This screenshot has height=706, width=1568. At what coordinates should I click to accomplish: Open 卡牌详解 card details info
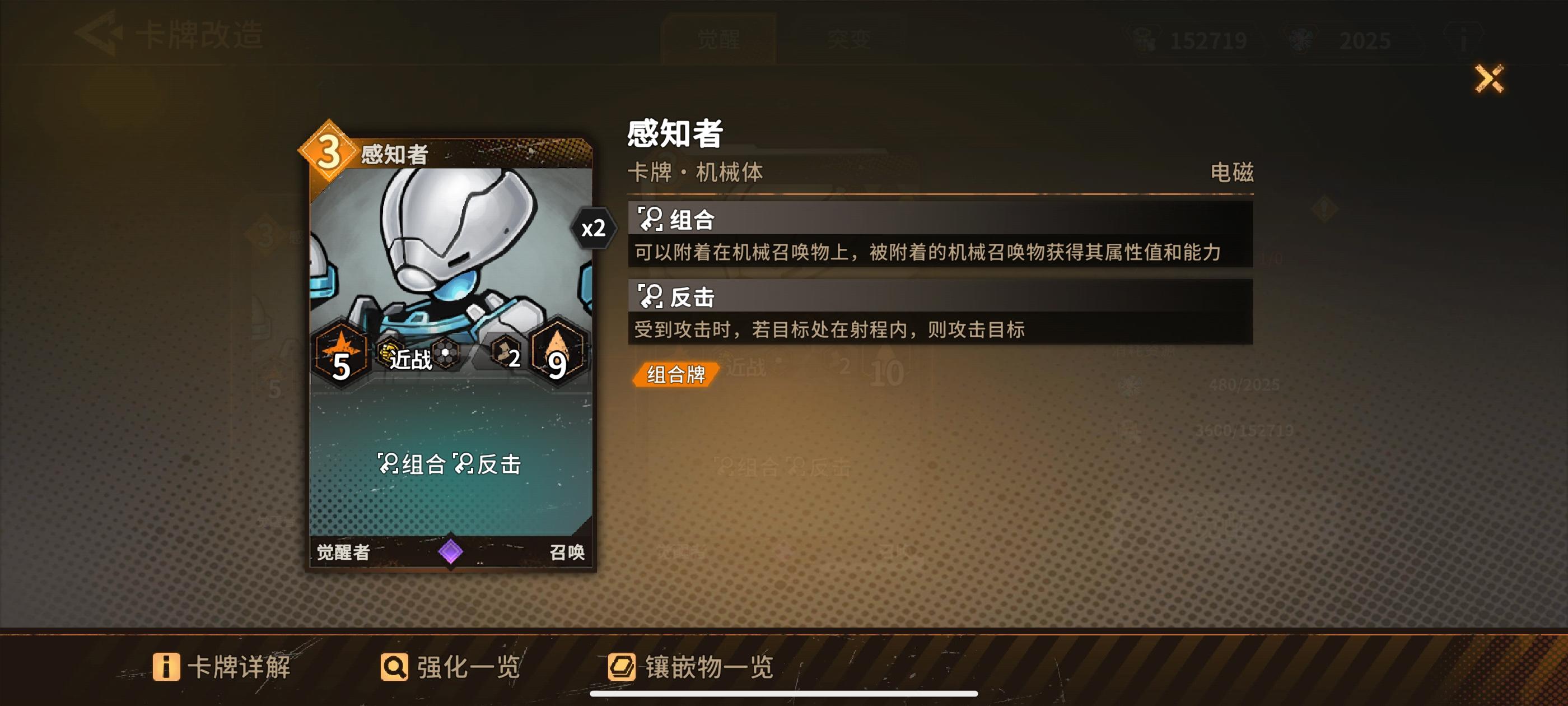222,666
